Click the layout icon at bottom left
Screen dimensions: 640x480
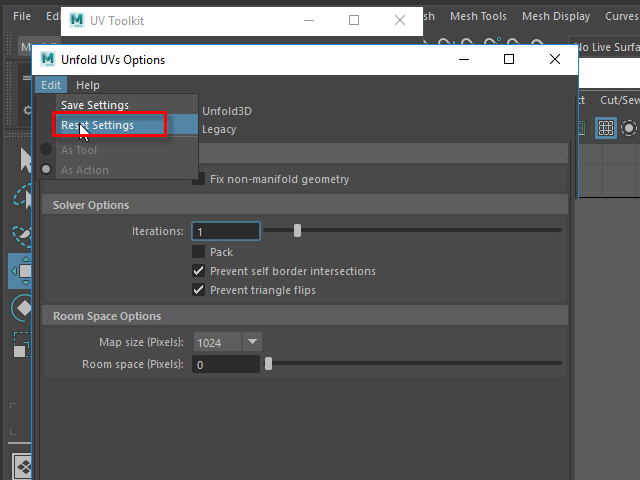22,466
